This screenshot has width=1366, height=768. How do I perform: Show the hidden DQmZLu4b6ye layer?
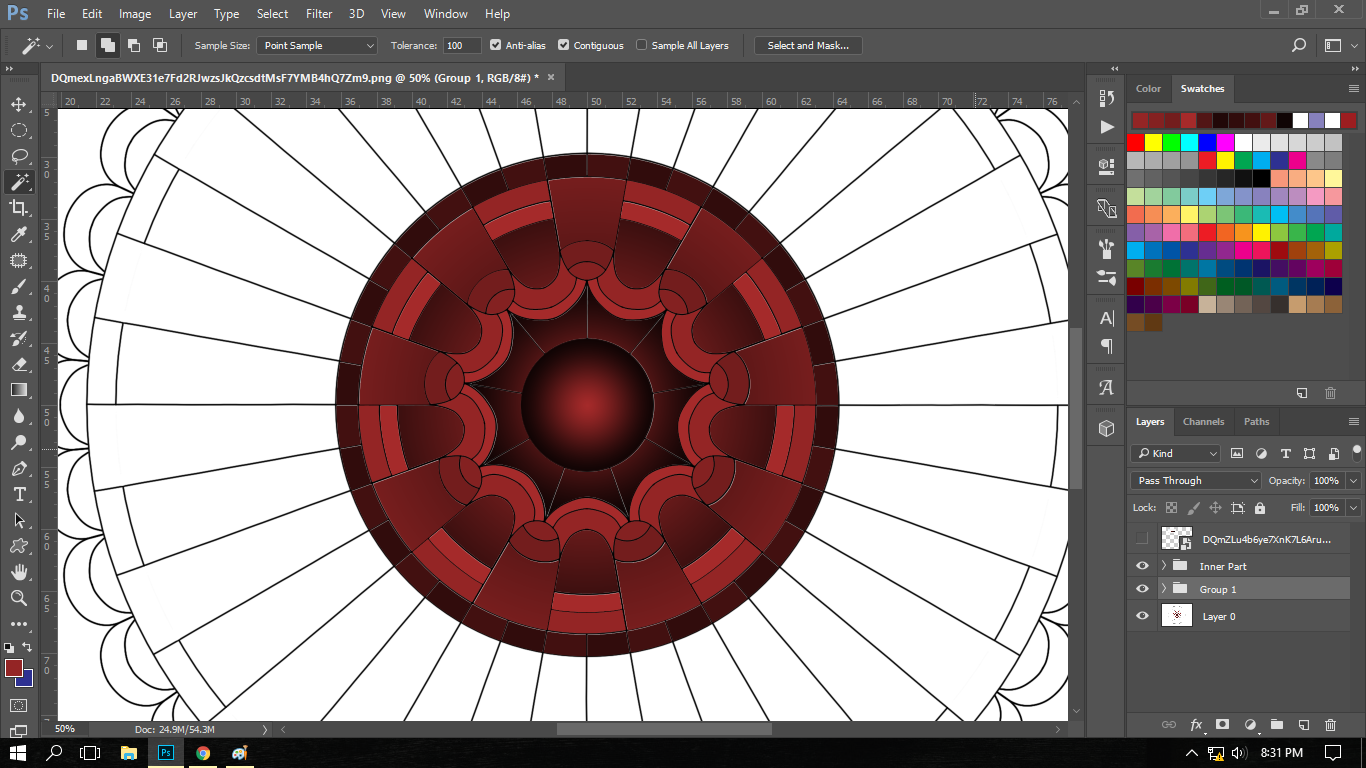click(x=1142, y=539)
